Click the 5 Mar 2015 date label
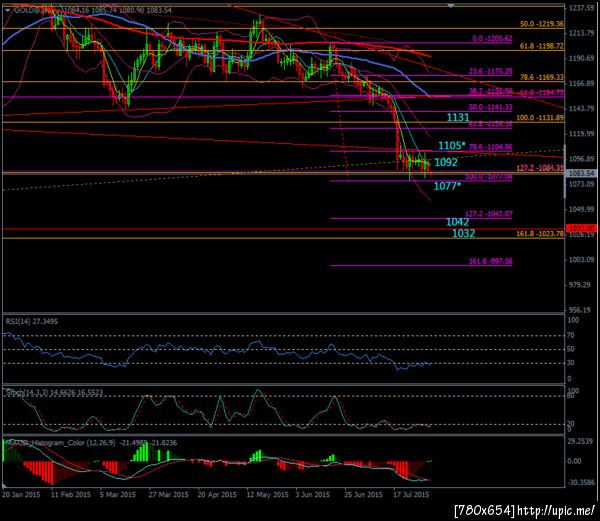 coord(118,494)
